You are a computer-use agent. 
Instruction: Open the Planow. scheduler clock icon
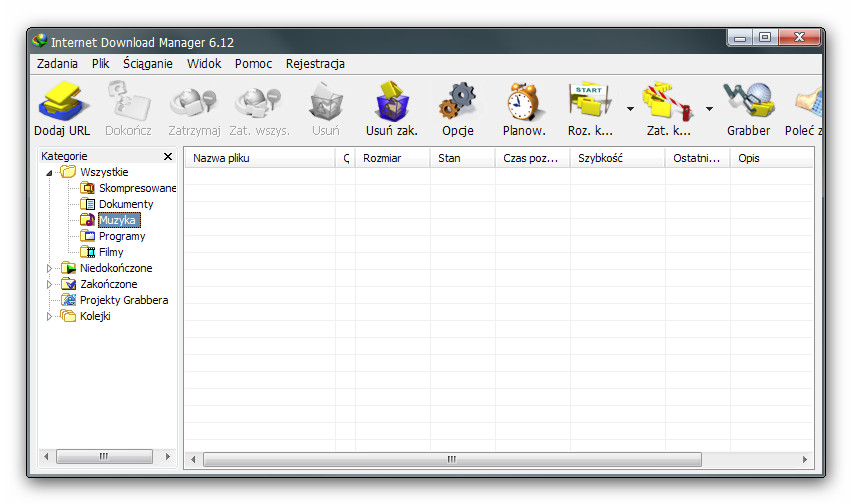(x=523, y=102)
